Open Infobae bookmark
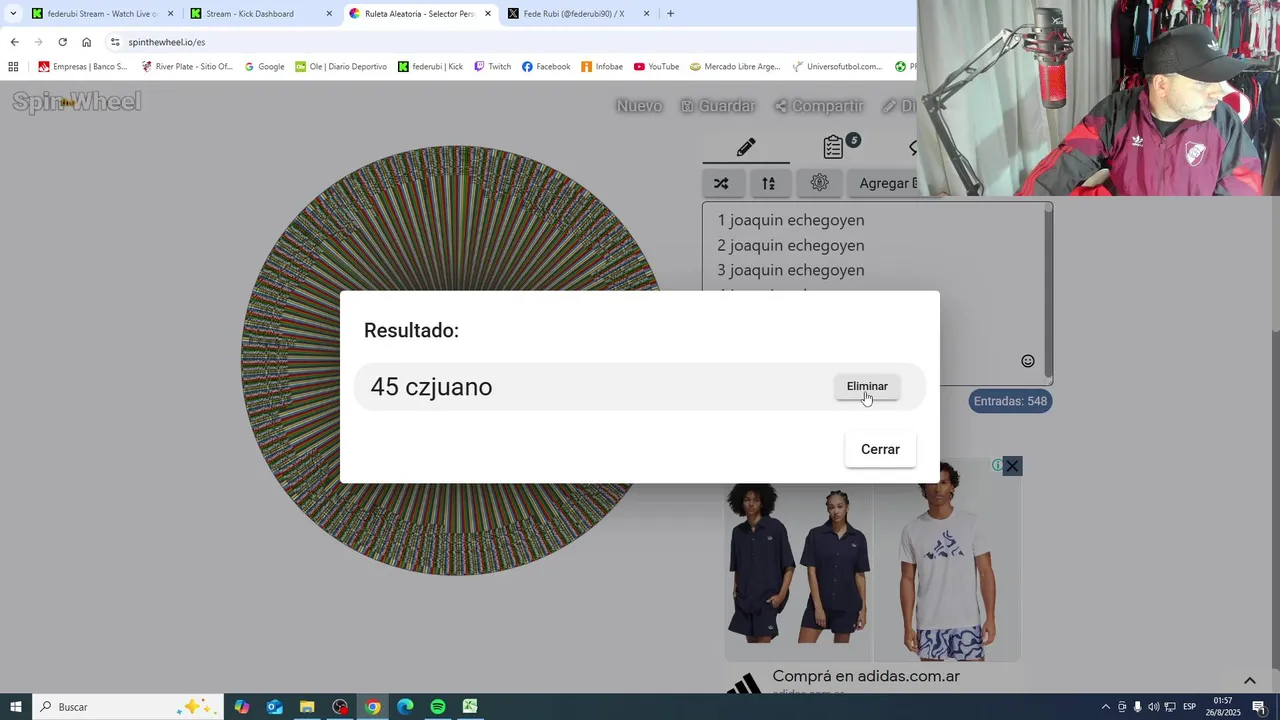Screen dimensions: 1280x720 coord(602,67)
